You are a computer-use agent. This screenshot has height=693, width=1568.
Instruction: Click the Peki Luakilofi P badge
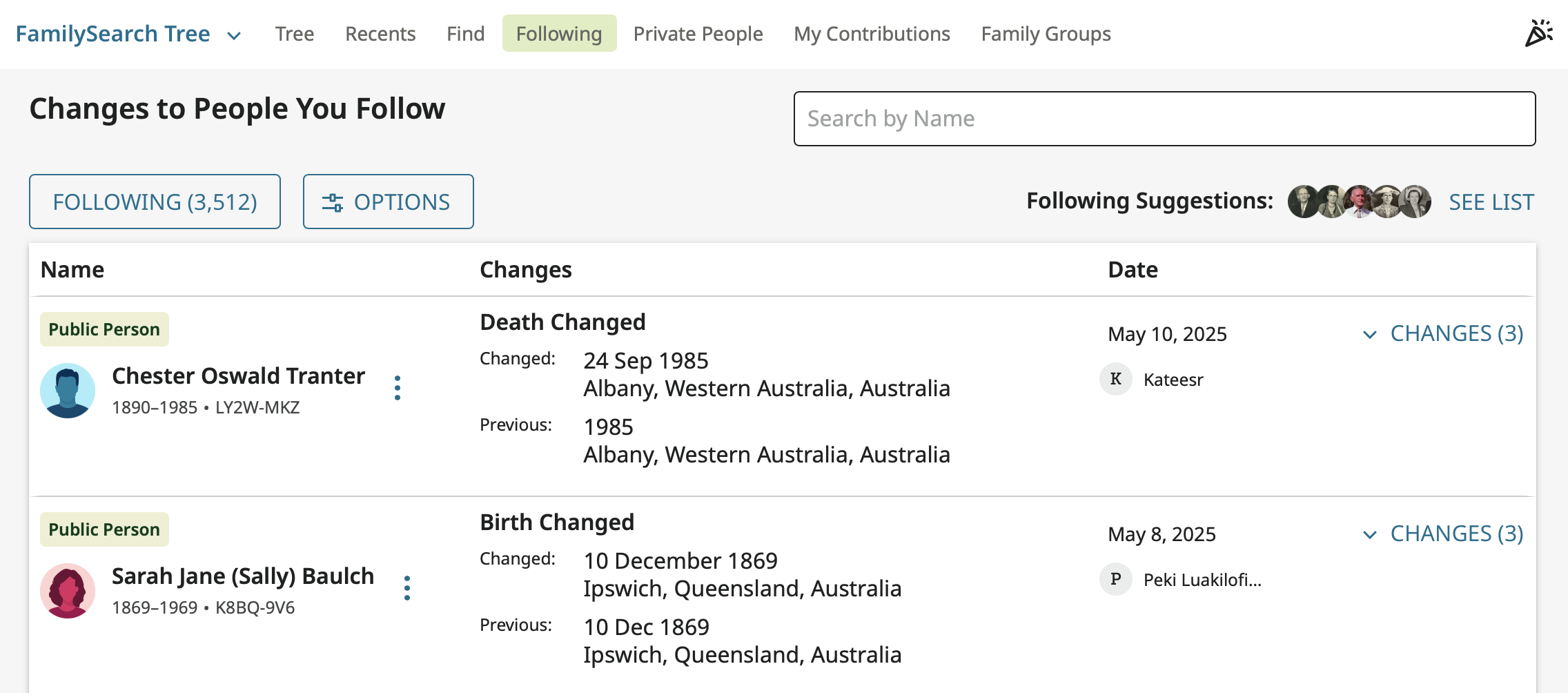[1115, 579]
